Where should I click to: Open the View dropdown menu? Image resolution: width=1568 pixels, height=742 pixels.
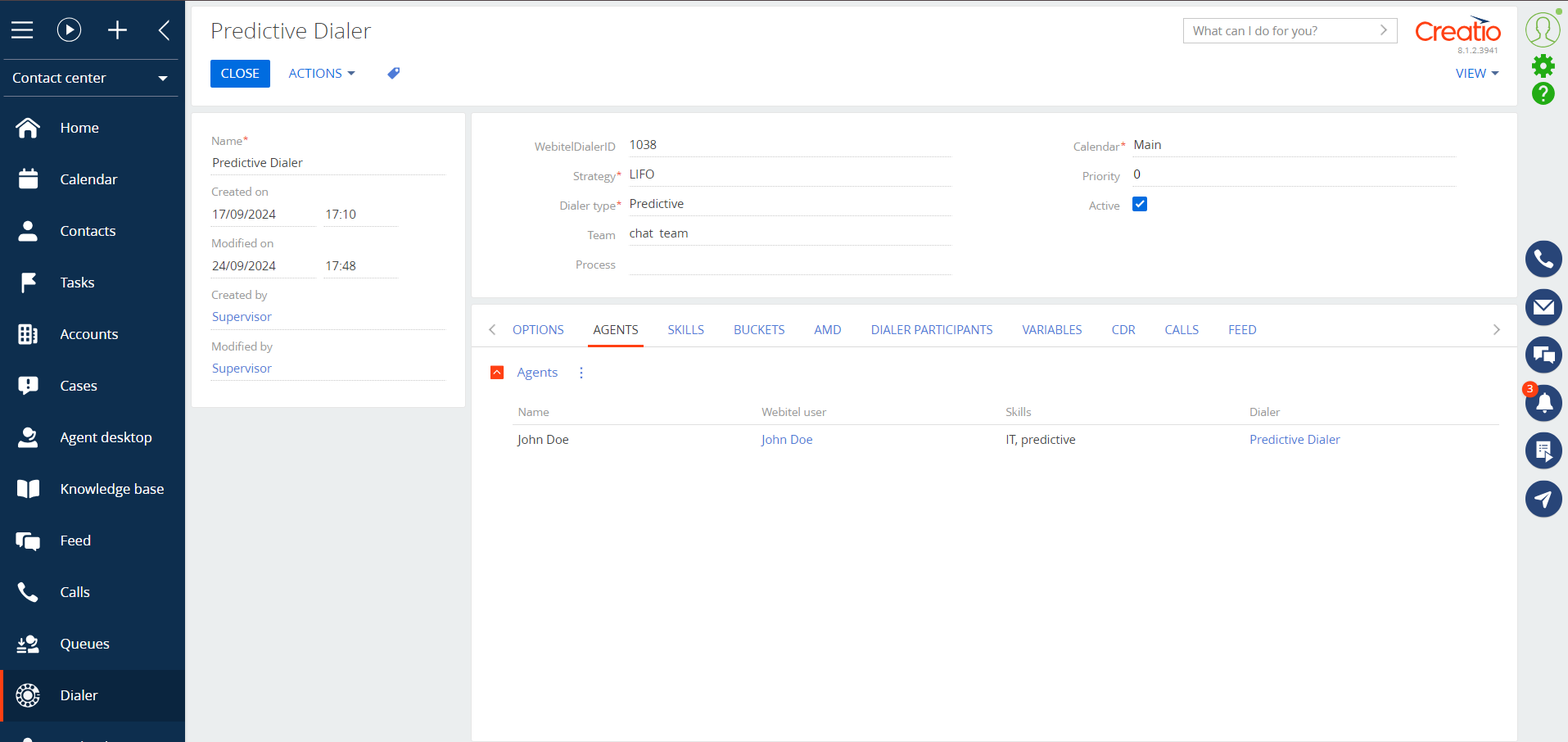pos(1477,74)
